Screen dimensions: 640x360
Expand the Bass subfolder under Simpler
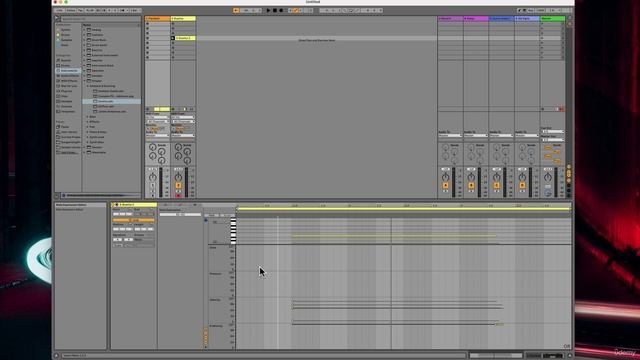pos(88,117)
